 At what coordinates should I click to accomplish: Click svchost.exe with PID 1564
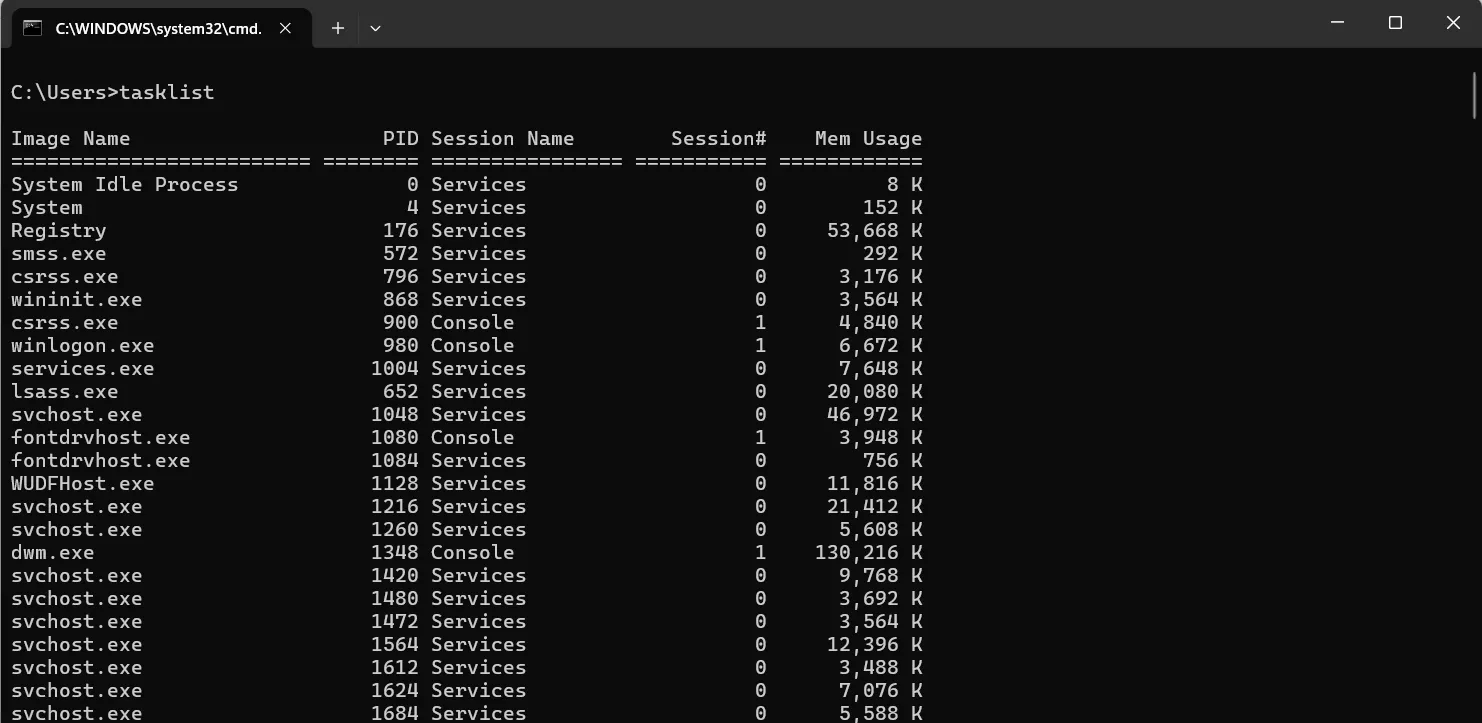click(x=77, y=644)
